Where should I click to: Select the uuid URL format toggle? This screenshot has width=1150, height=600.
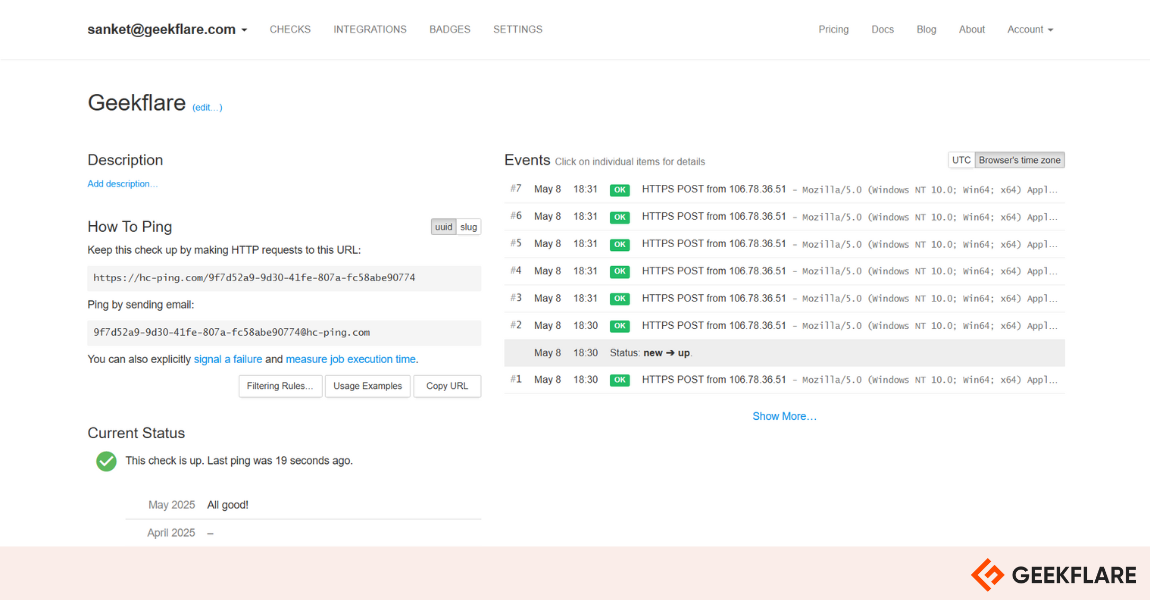(444, 227)
